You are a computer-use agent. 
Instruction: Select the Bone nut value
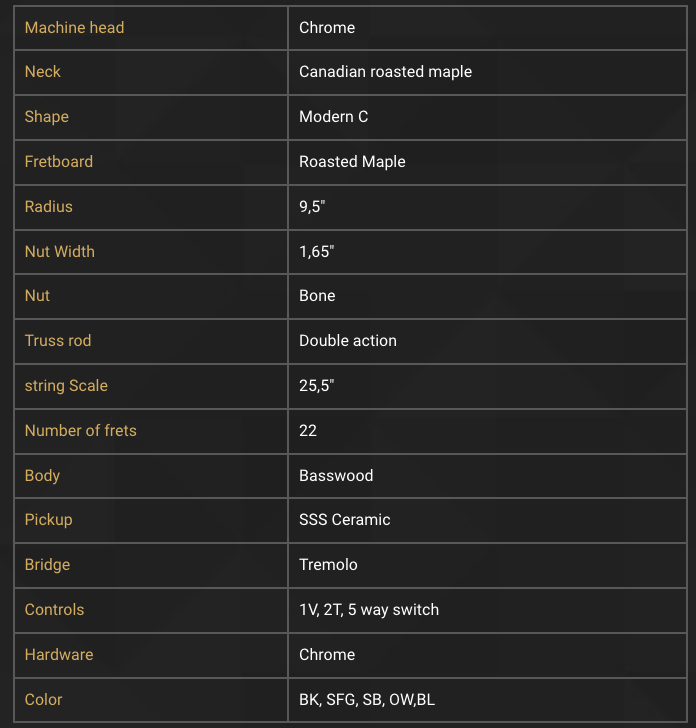(x=317, y=296)
